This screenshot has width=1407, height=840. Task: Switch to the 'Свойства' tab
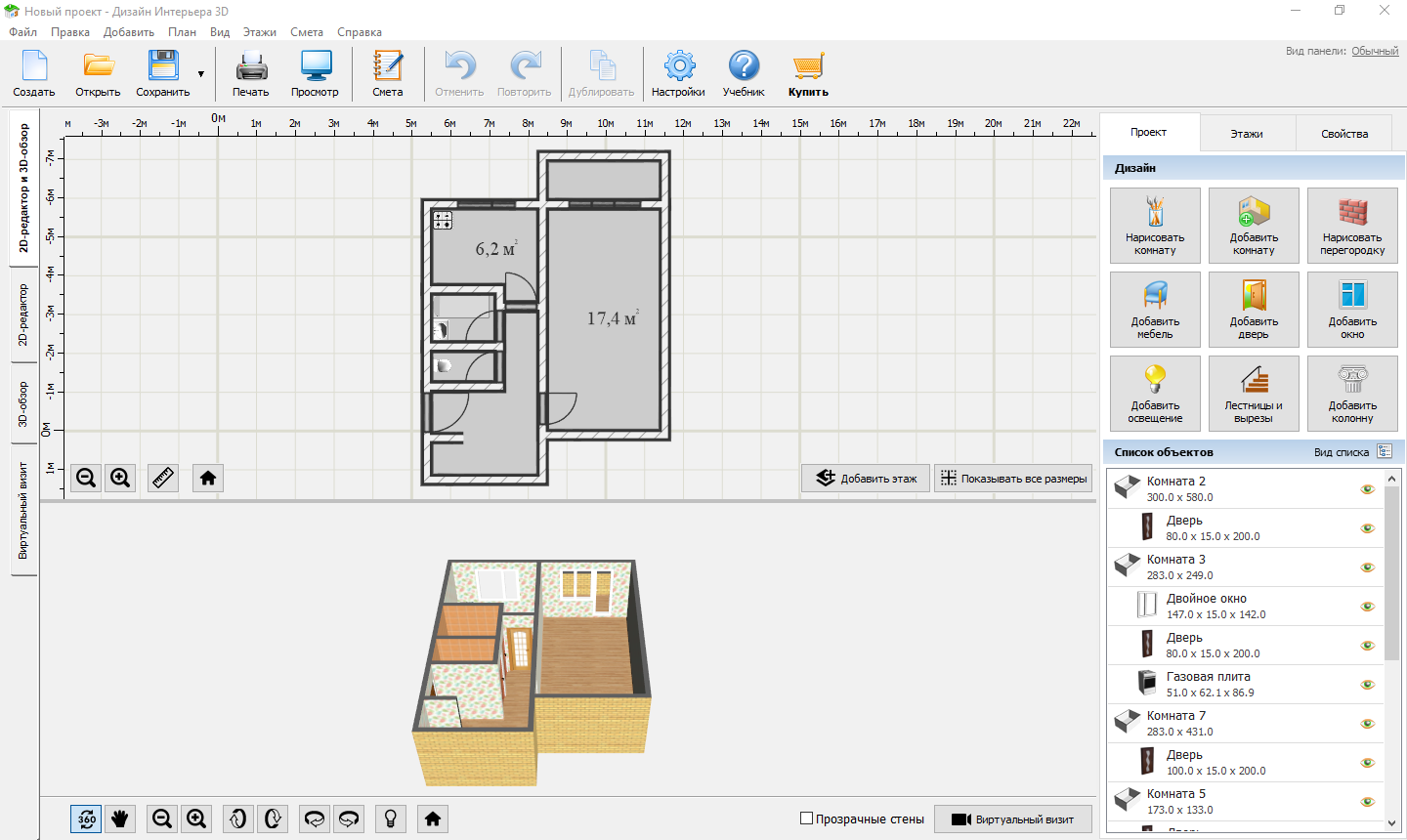coord(1344,134)
